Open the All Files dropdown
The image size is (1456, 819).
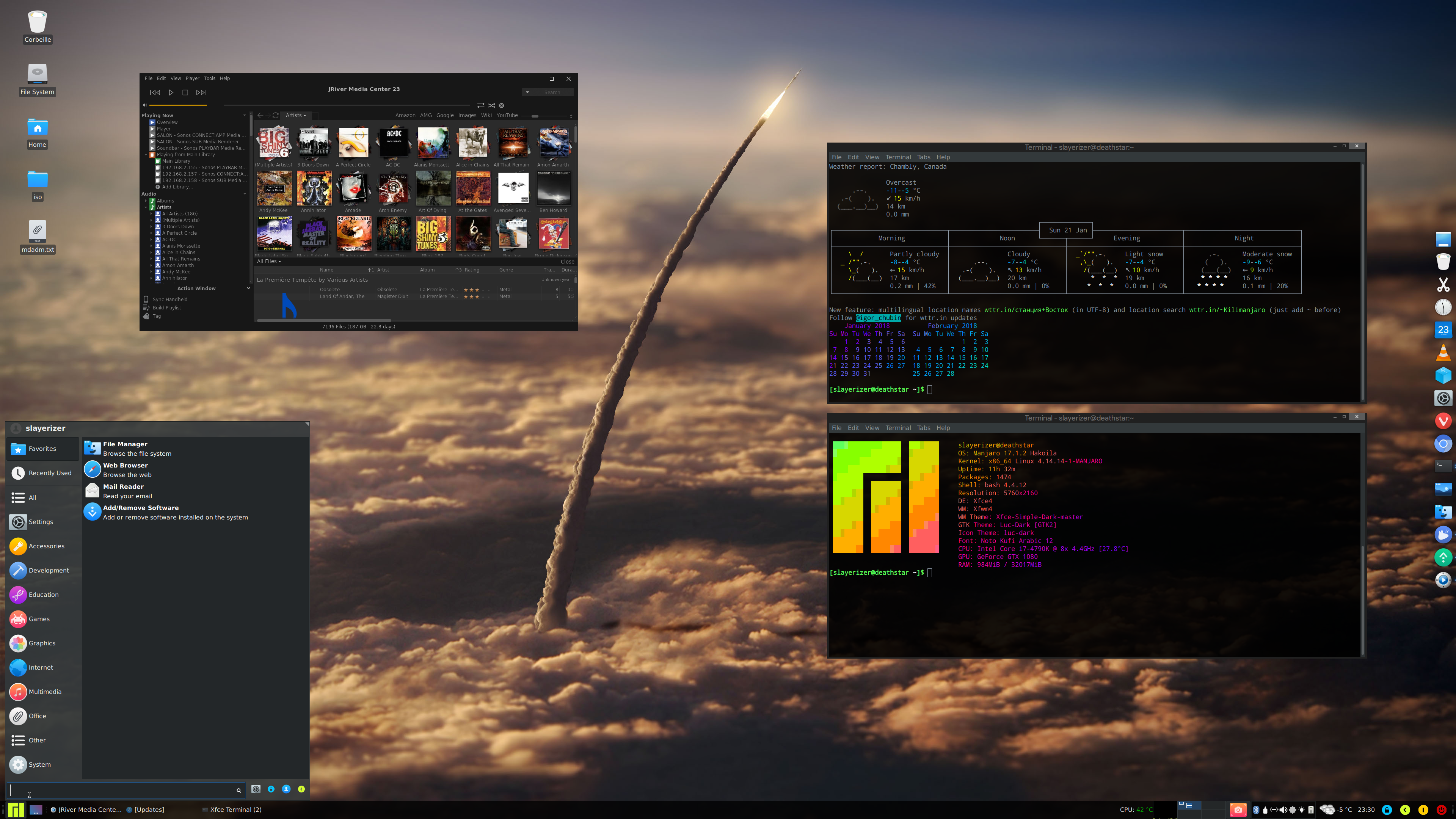(269, 261)
